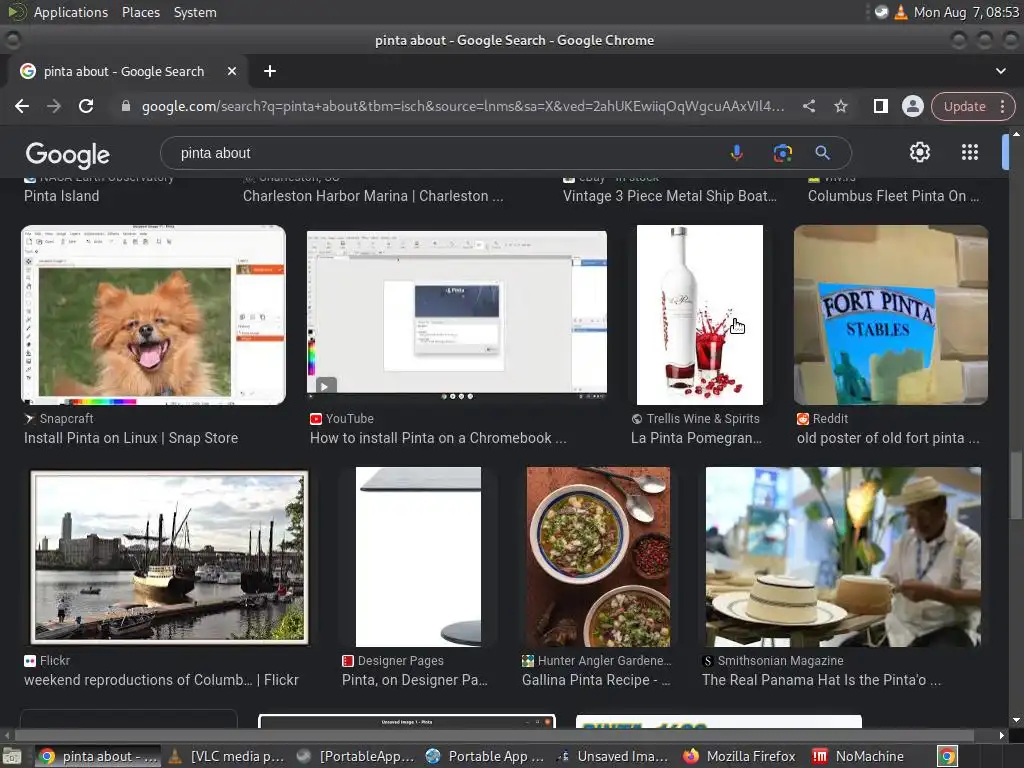Show desktop via taskbar corner icon
1024x768 pixels.
[x=11, y=756]
